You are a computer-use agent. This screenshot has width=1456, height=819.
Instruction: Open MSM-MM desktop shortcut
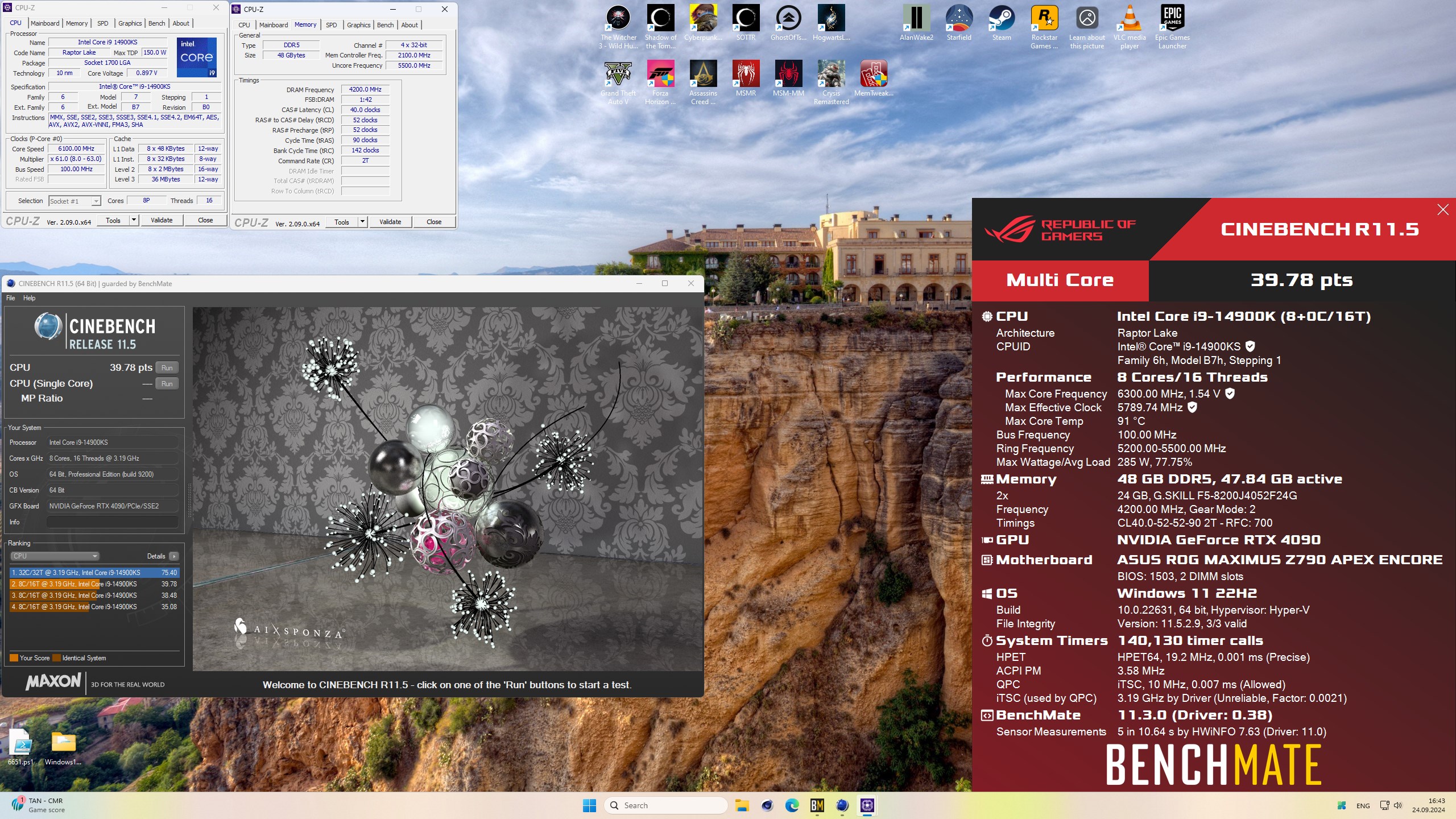point(788,78)
